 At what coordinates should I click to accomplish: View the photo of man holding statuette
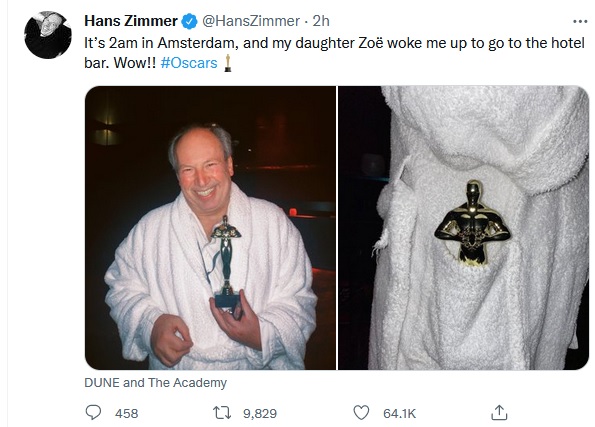click(x=210, y=228)
